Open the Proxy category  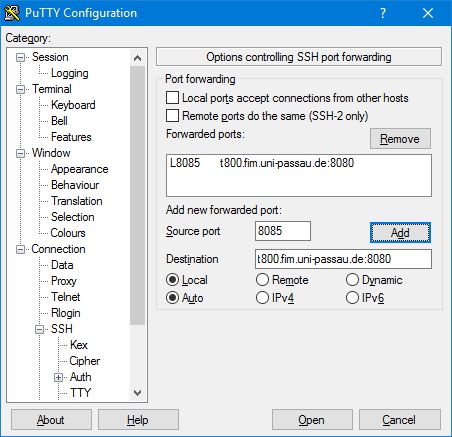(x=64, y=281)
